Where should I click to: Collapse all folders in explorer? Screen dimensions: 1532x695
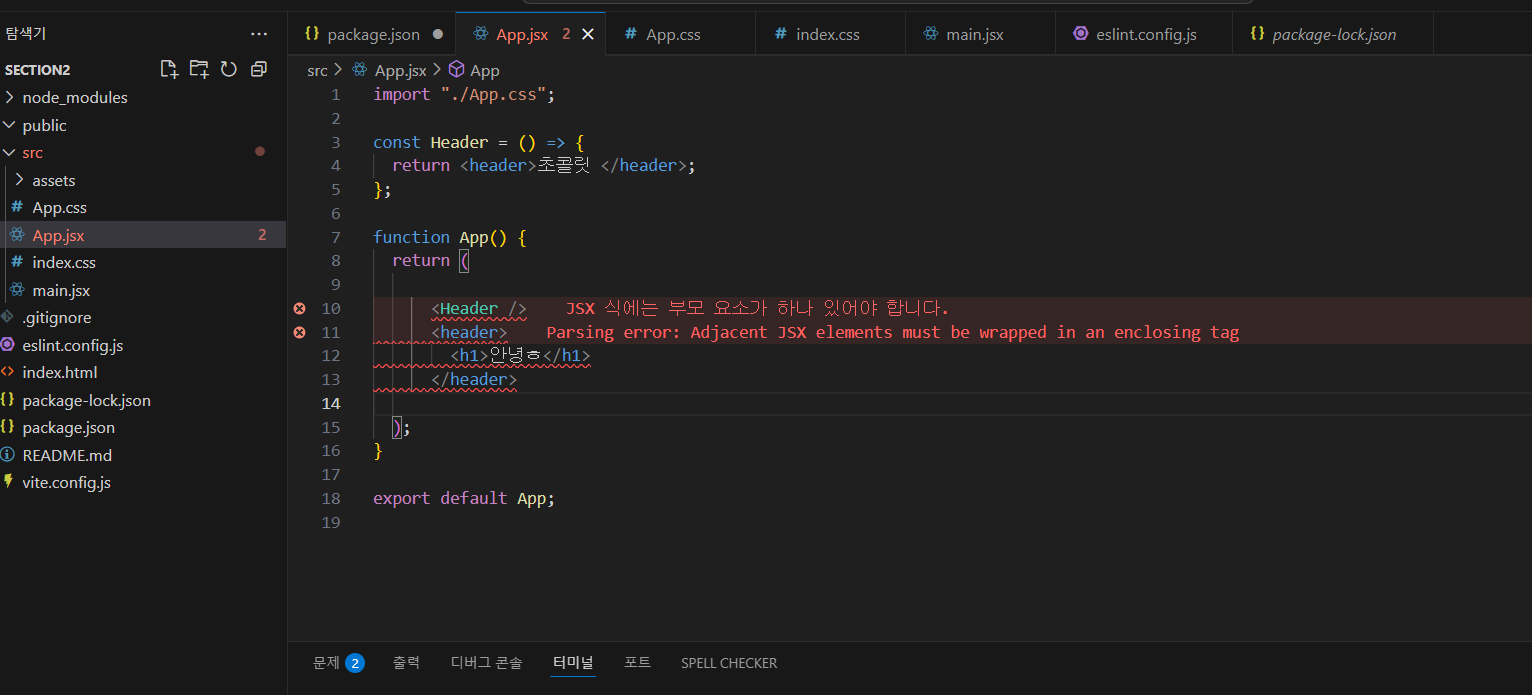(259, 69)
